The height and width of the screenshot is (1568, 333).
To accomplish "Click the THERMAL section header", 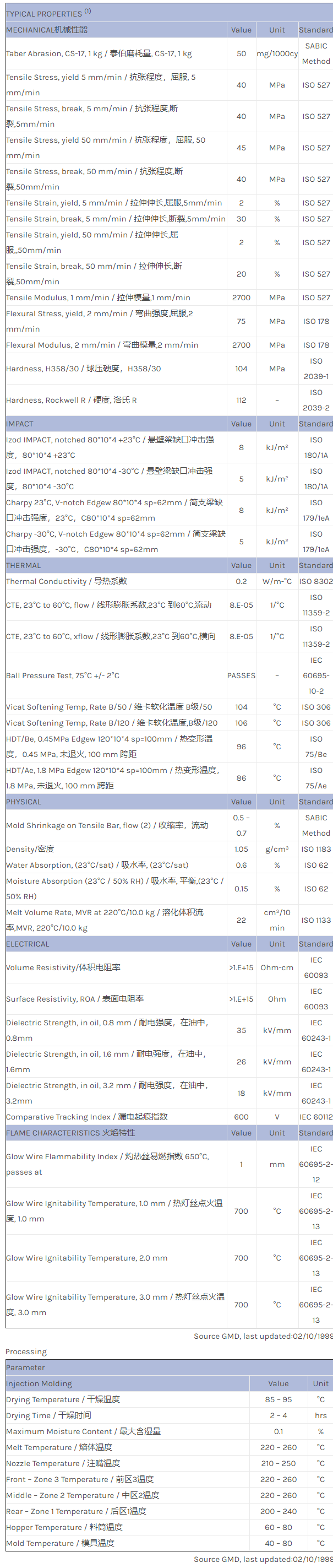I will pyautogui.click(x=24, y=565).
